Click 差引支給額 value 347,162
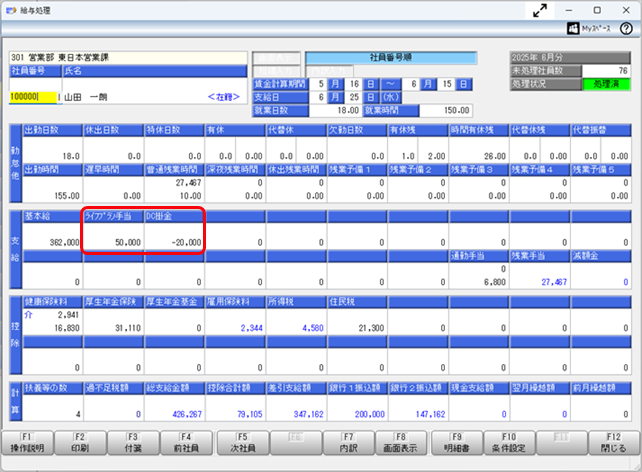642x472 pixels. [308, 414]
